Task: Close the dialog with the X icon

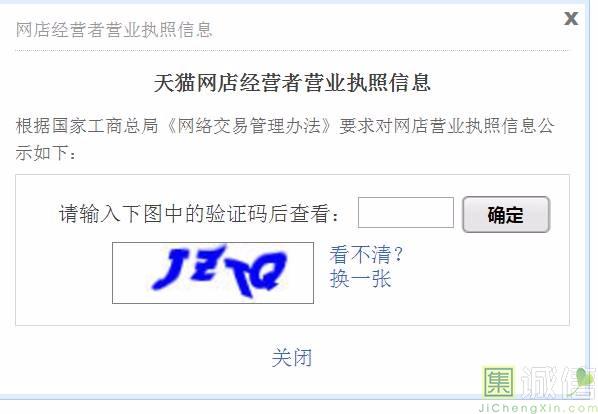Action: coord(571,18)
